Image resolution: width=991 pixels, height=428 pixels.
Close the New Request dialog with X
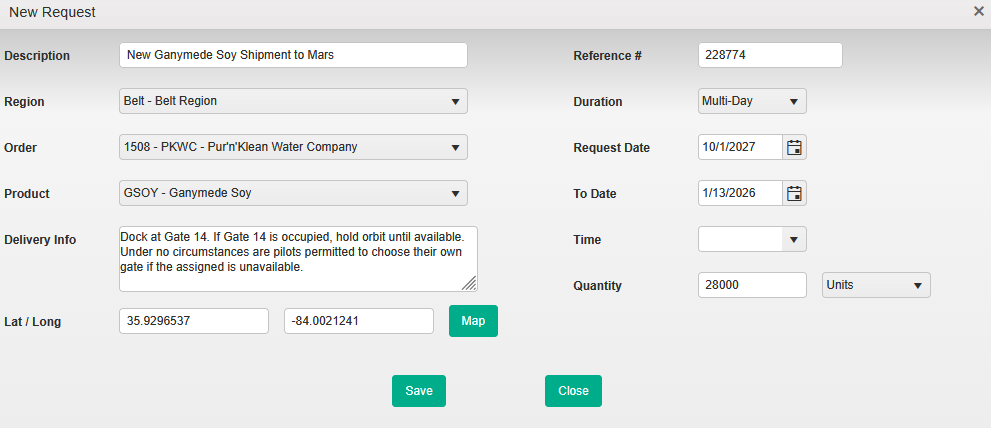point(978,11)
